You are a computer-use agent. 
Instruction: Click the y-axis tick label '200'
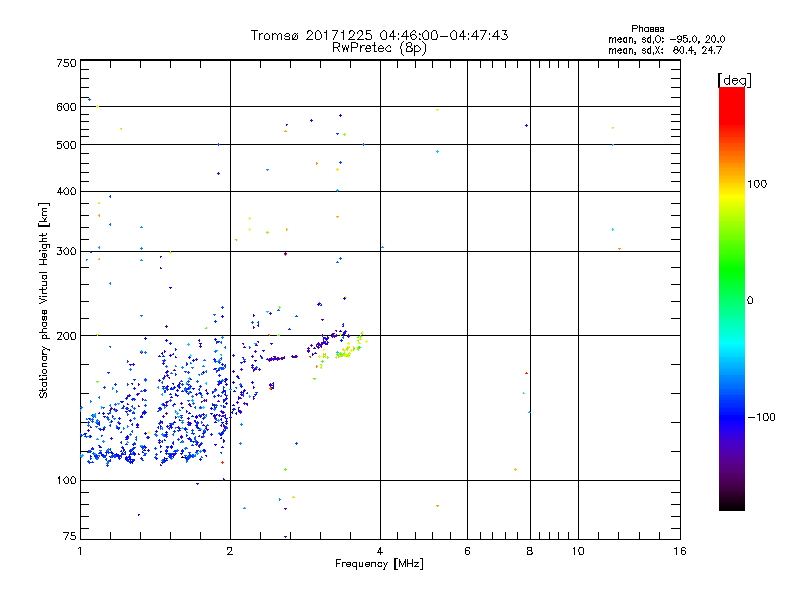click(x=66, y=336)
